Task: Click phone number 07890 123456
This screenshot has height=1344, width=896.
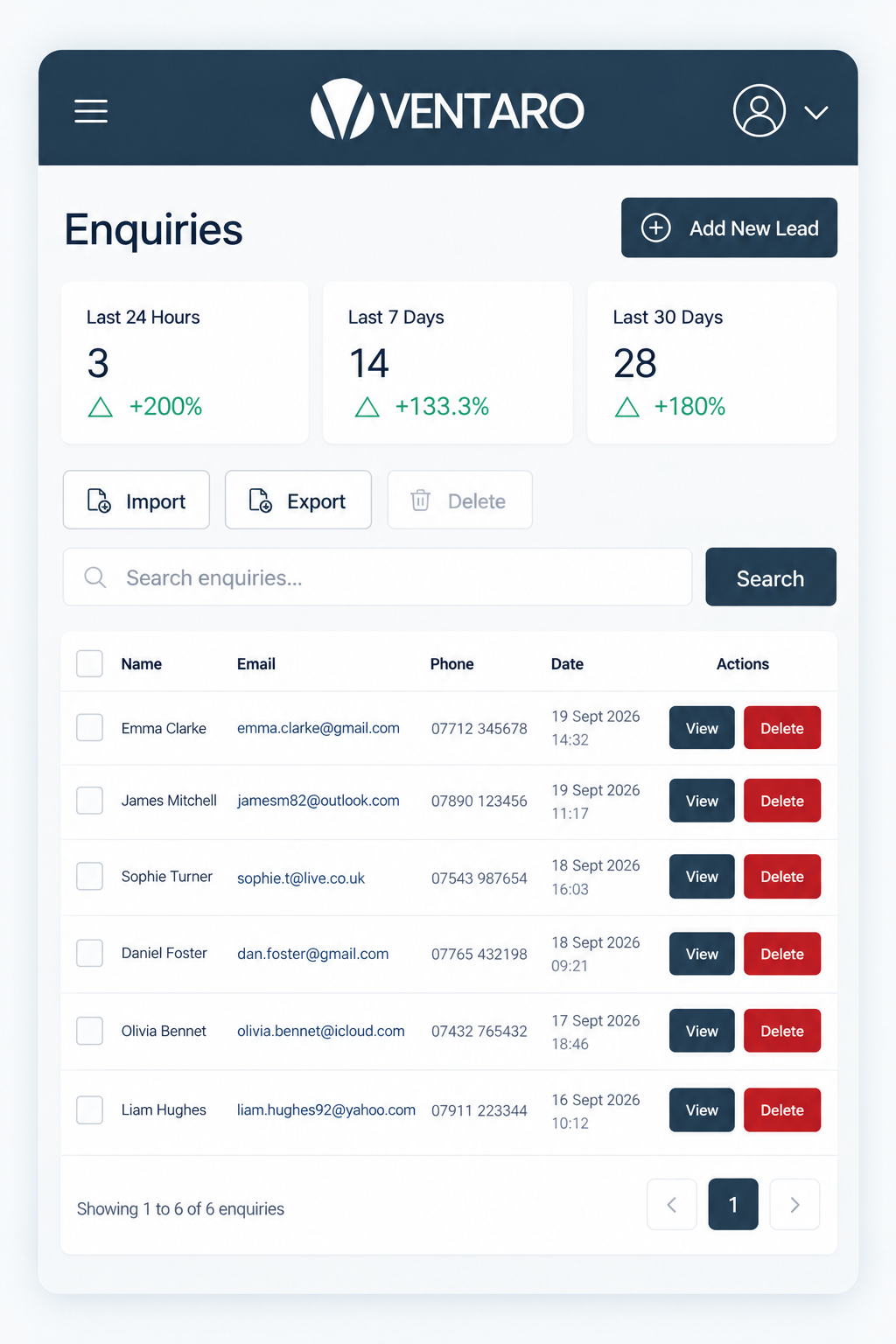Action: point(479,801)
